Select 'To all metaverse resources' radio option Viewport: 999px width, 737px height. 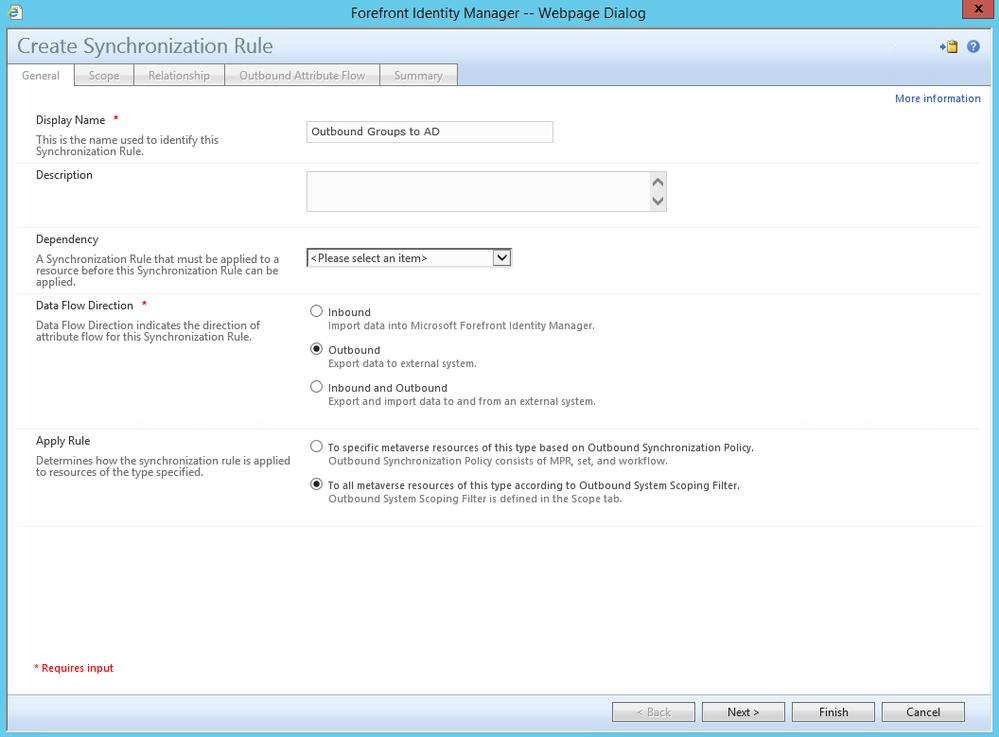(x=316, y=484)
